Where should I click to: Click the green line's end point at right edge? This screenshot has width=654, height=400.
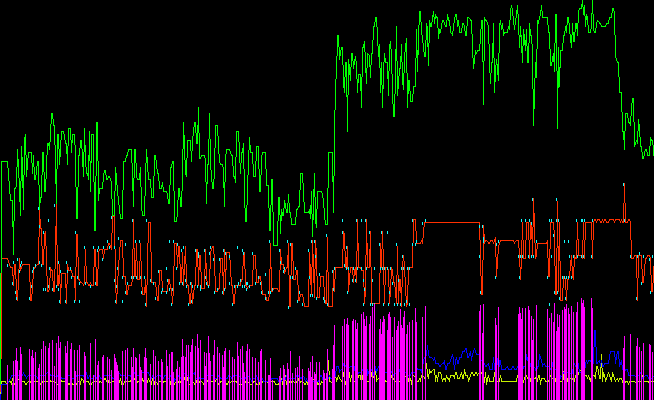651,150
